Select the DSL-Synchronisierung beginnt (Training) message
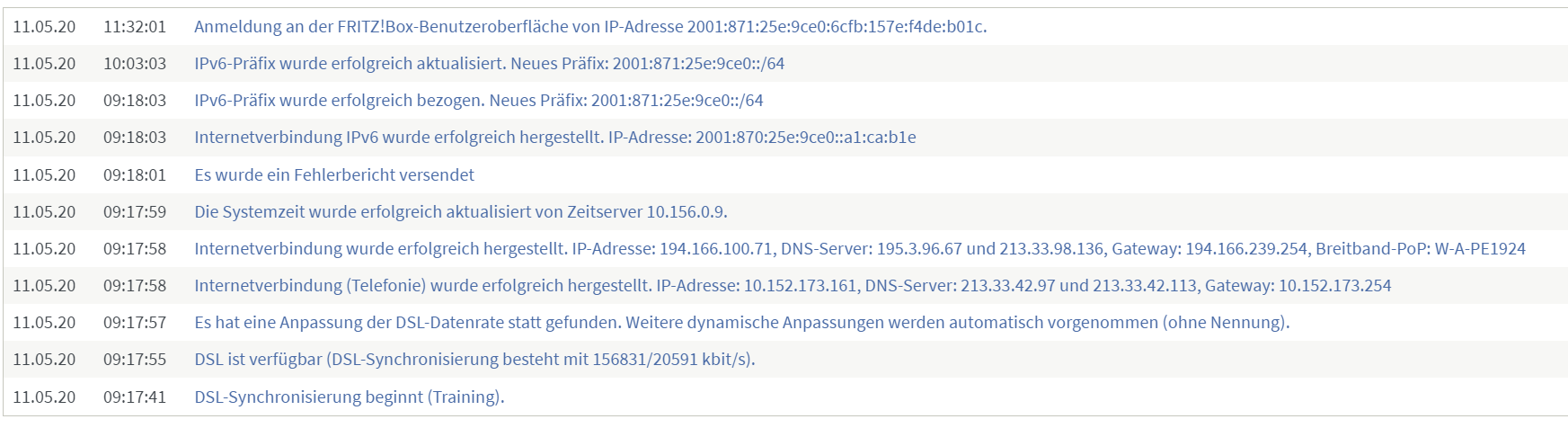Viewport: 1568px width, 428px height. tap(350, 397)
